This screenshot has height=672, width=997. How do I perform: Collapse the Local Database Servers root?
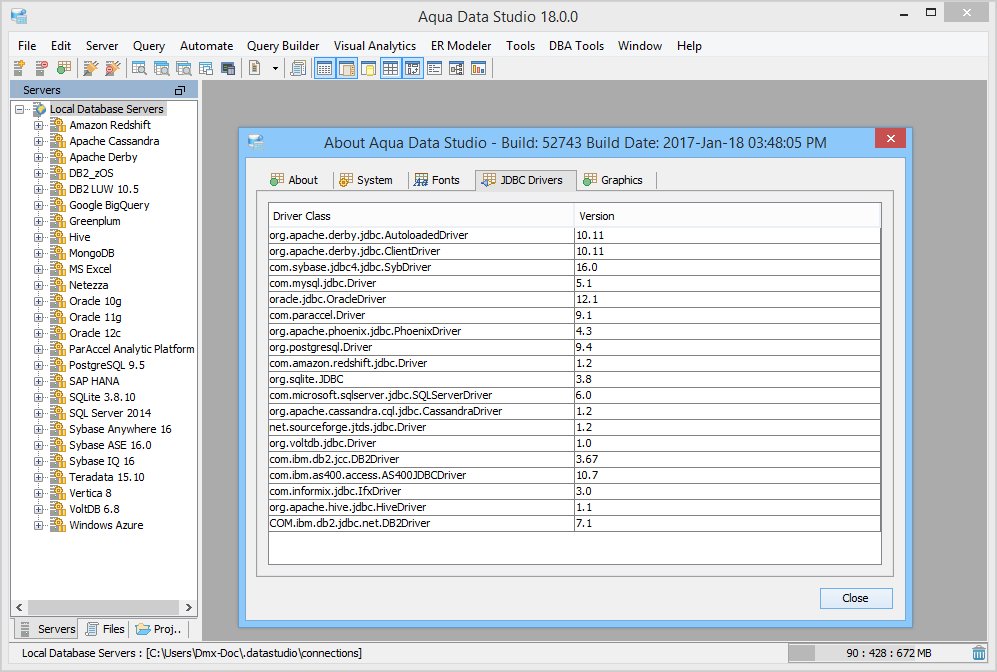(20, 109)
